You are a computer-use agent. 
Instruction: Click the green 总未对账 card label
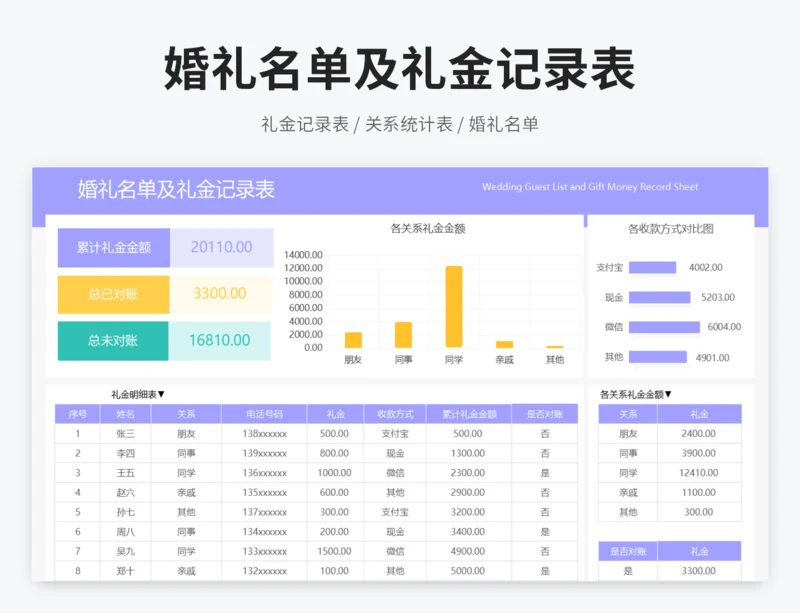point(113,340)
